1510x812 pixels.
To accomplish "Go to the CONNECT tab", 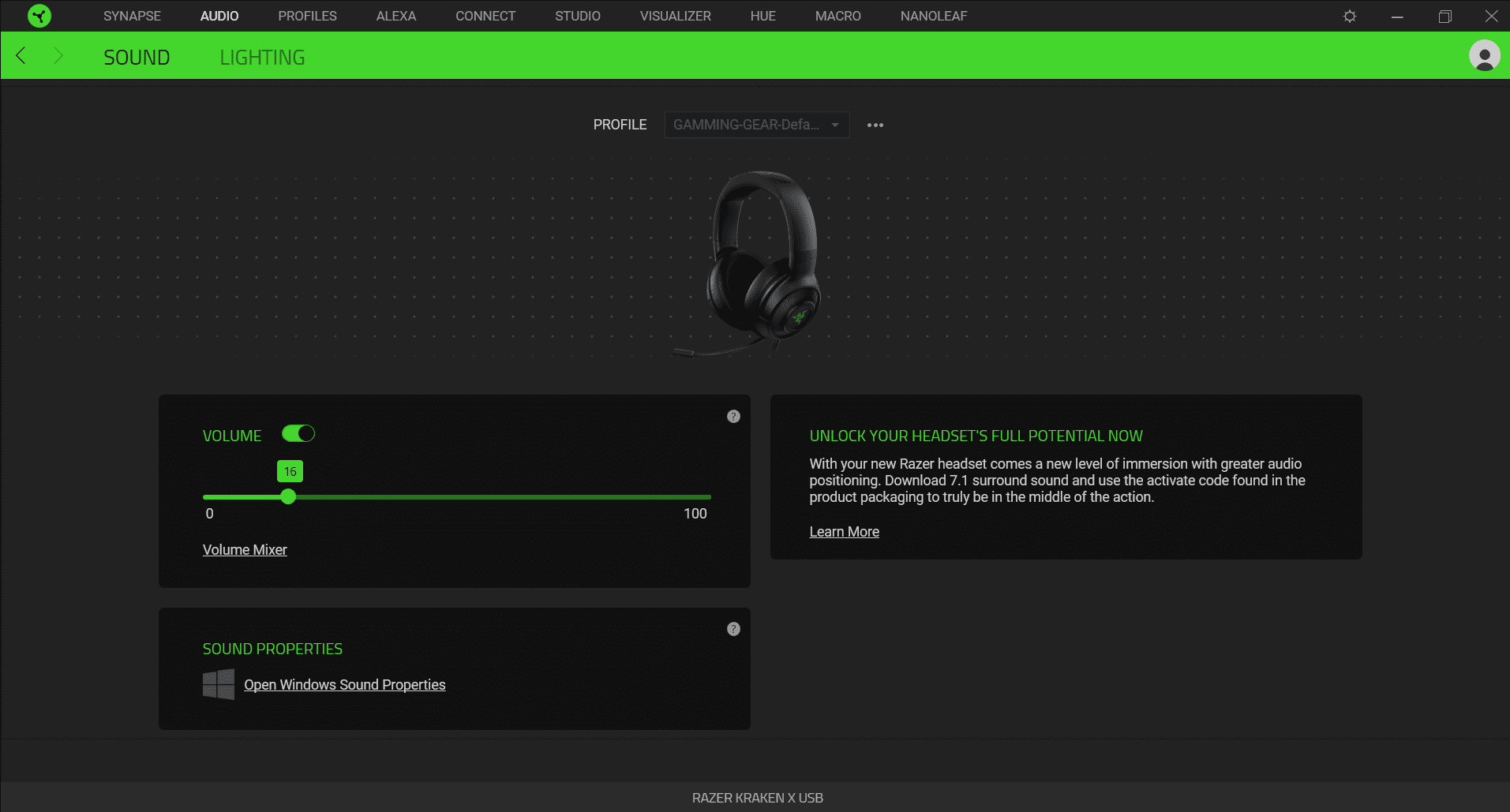I will (485, 16).
